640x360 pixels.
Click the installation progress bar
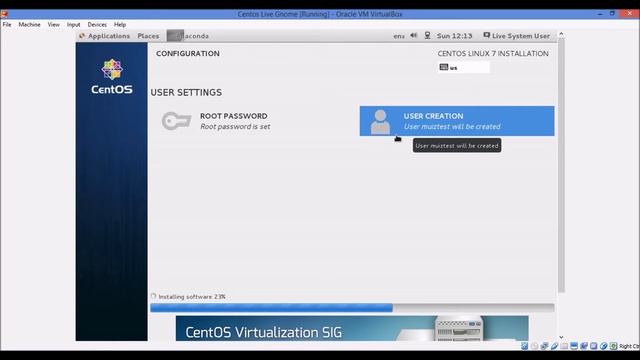352,308
